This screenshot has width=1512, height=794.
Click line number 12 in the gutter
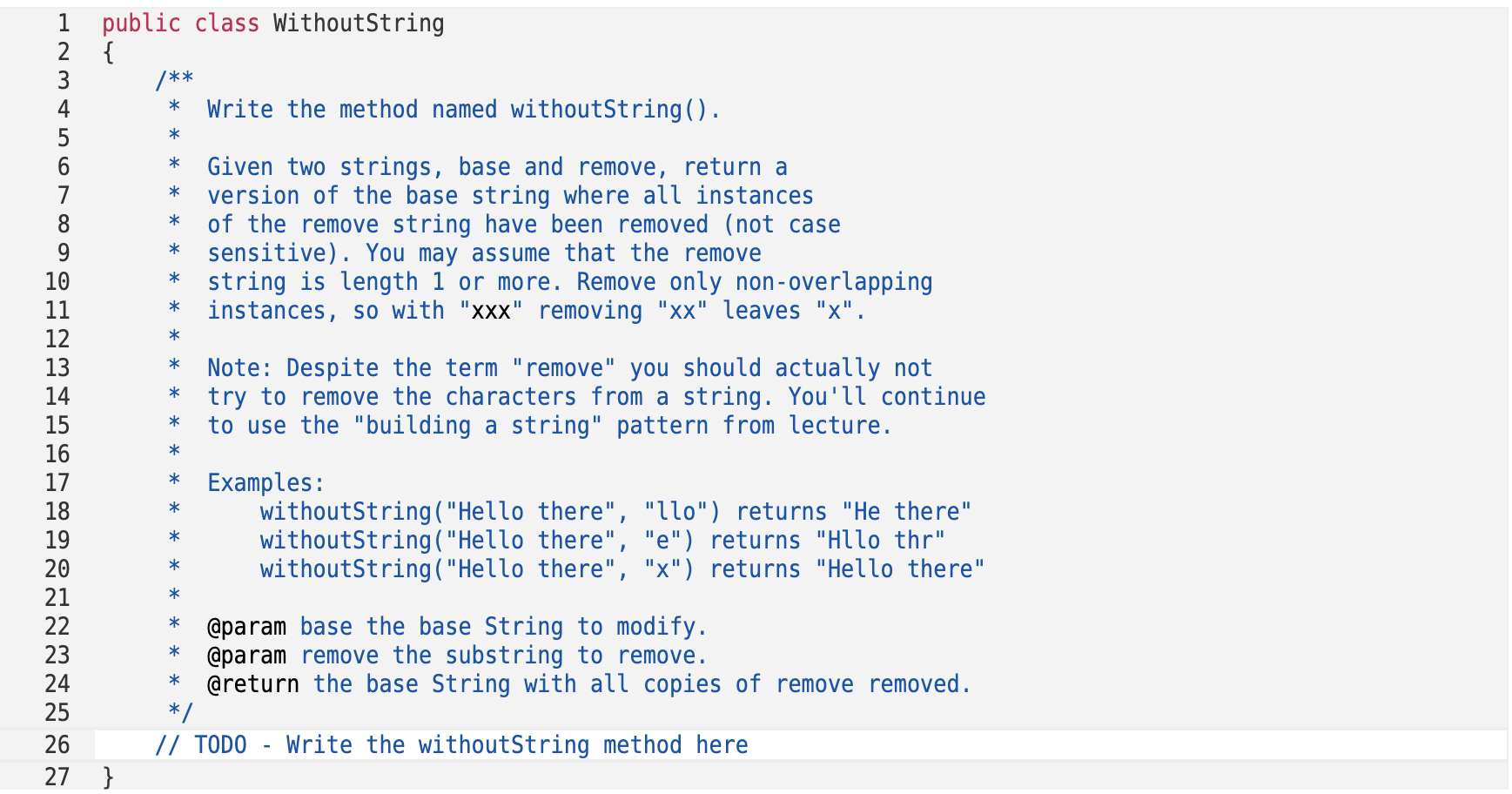point(57,340)
